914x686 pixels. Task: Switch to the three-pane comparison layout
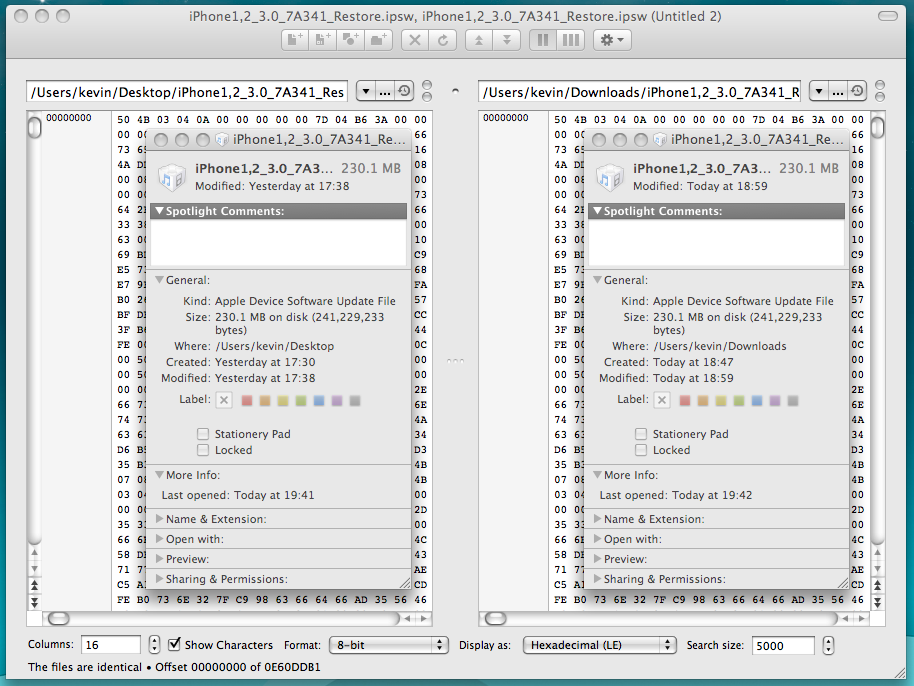point(571,40)
